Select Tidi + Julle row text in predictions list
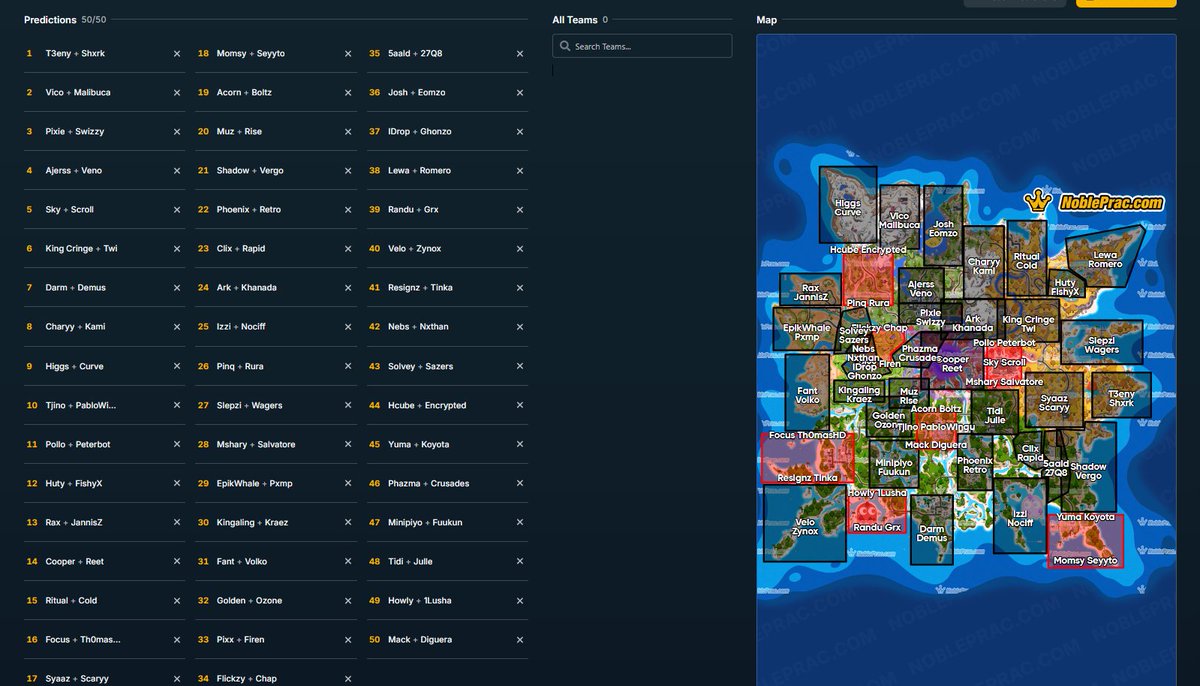This screenshot has width=1200, height=686. pos(410,562)
